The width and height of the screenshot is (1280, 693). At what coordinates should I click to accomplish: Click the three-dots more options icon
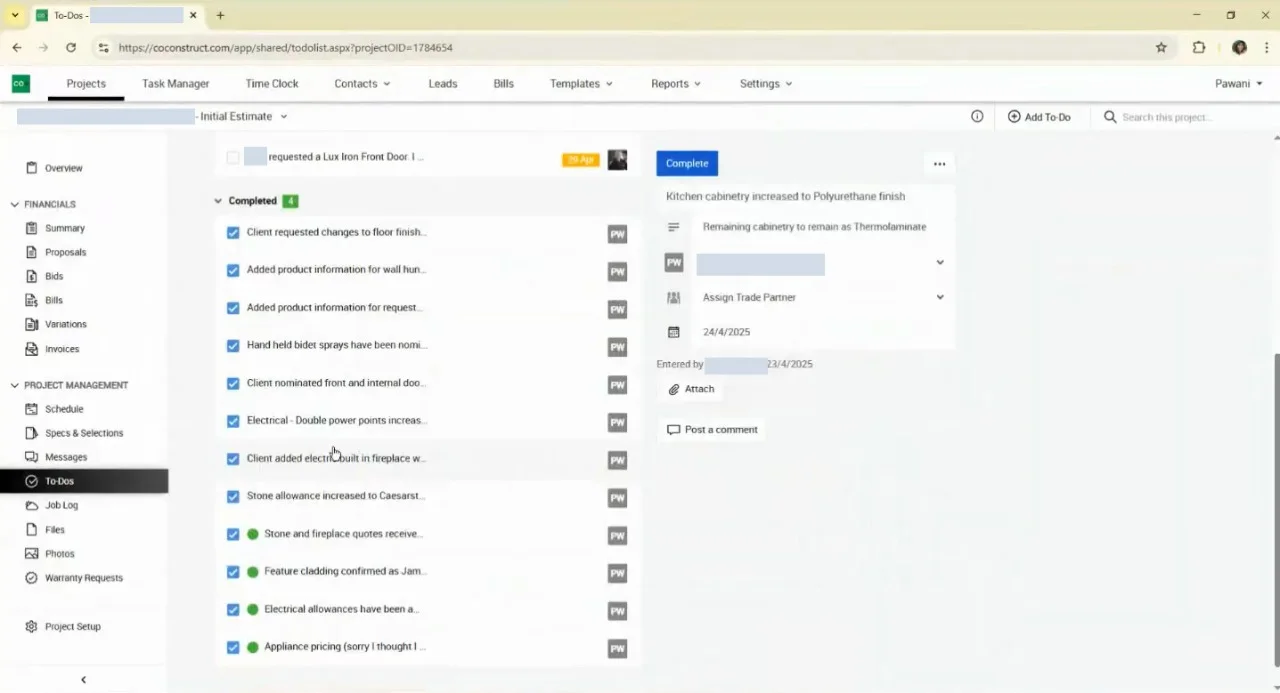click(939, 164)
